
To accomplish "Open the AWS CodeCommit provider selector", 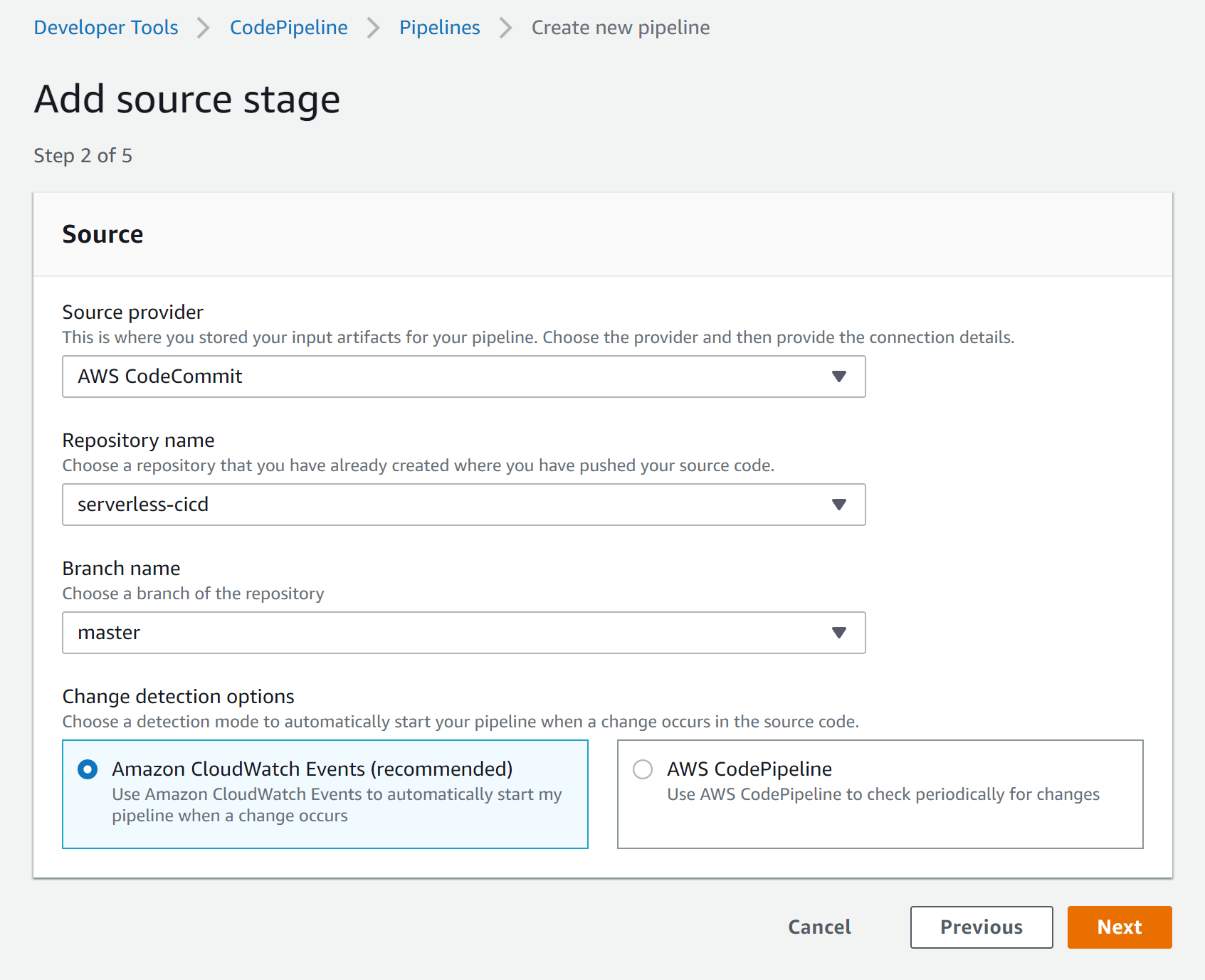I will (x=463, y=376).
